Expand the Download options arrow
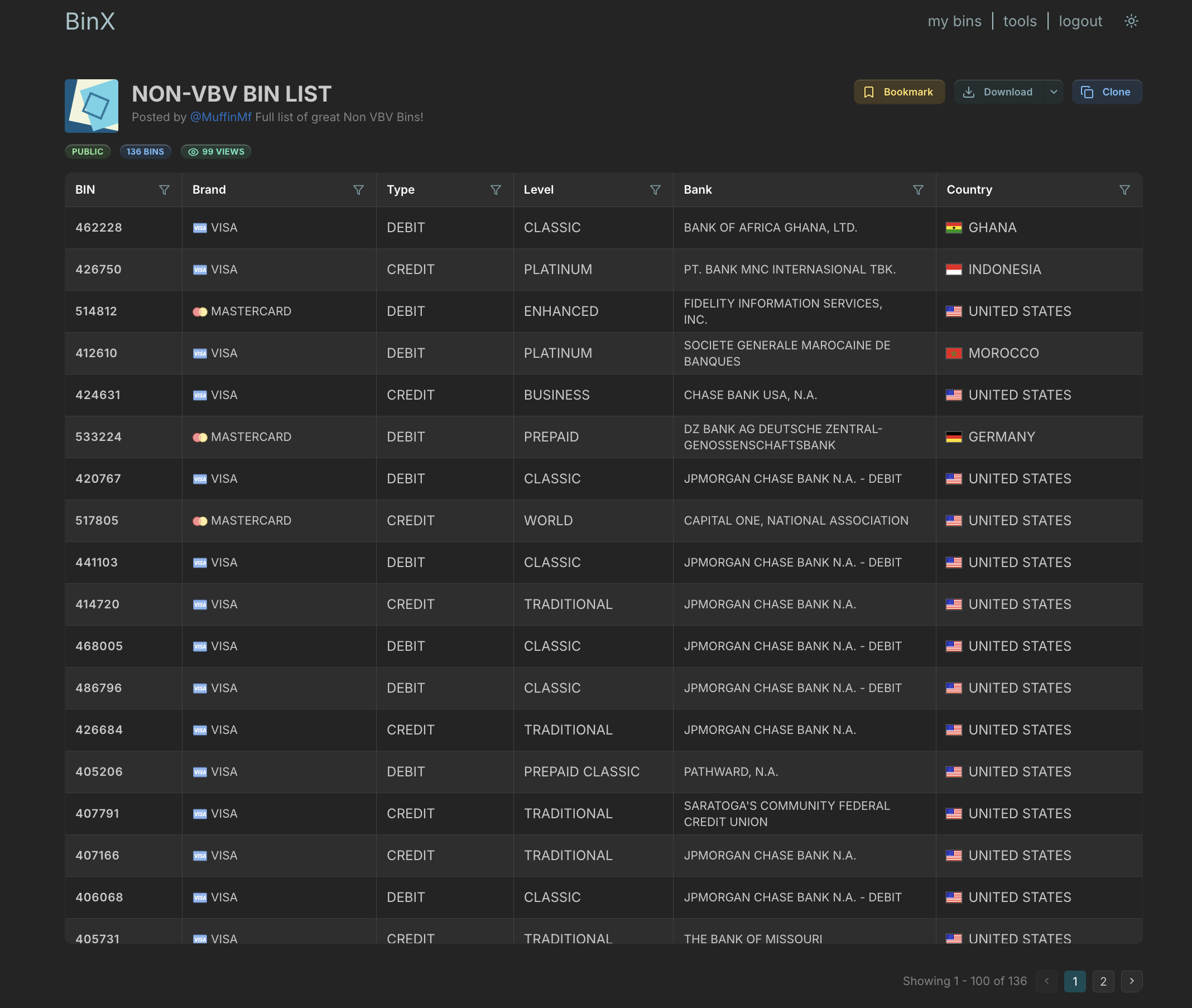The width and height of the screenshot is (1192, 1008). (x=1054, y=92)
